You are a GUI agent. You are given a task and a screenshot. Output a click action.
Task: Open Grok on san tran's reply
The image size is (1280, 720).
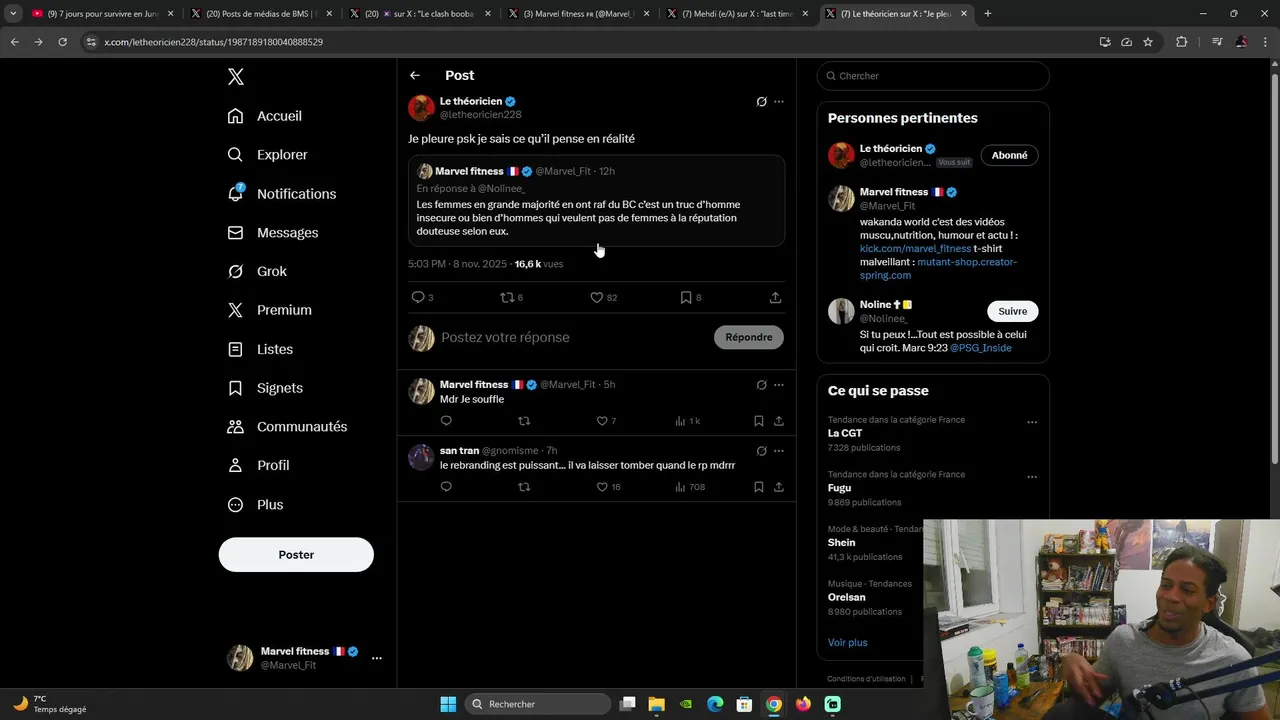click(761, 451)
